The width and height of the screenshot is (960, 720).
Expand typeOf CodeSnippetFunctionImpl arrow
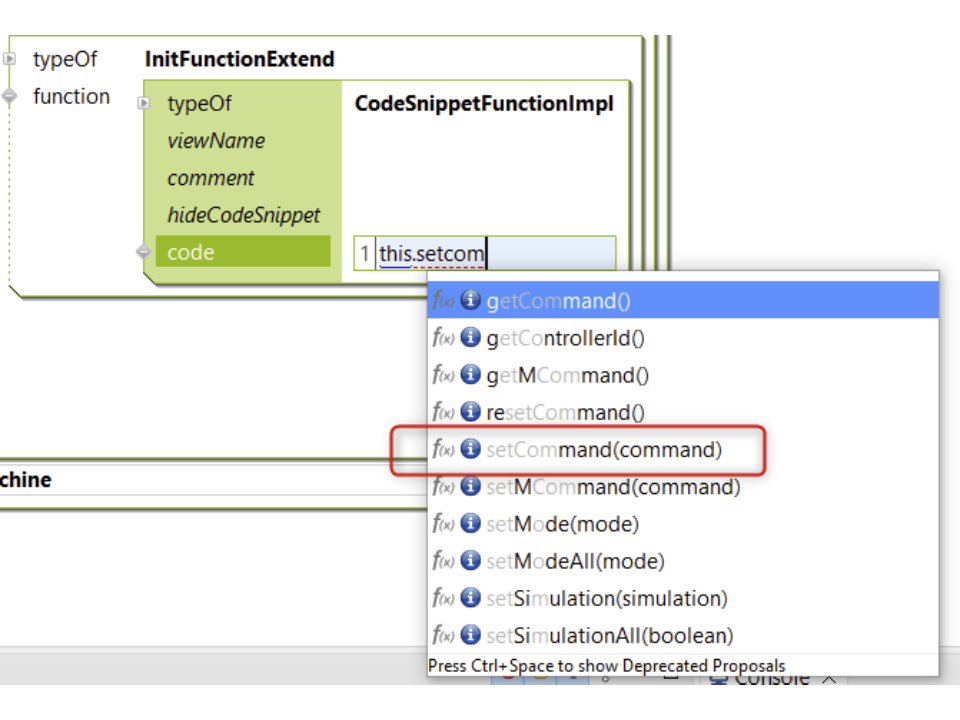[x=144, y=104]
